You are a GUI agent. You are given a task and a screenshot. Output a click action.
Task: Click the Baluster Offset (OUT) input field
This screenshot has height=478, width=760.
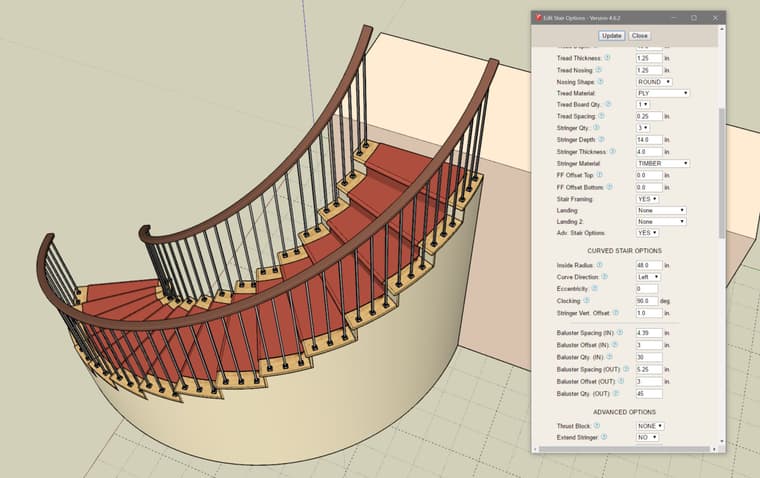point(649,382)
